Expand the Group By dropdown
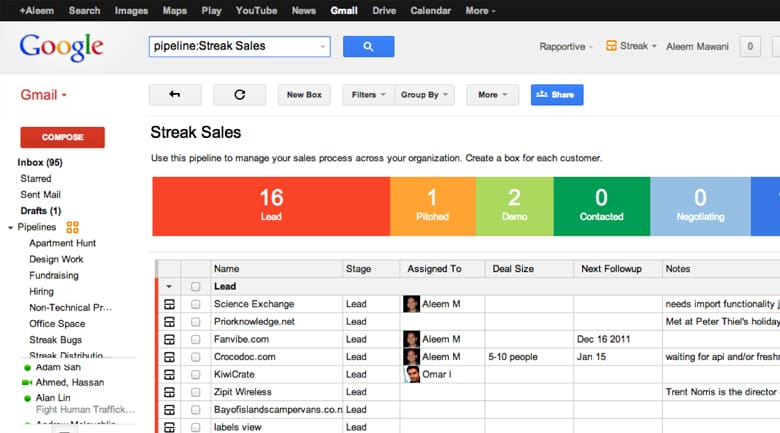This screenshot has width=780, height=433. tap(426, 95)
